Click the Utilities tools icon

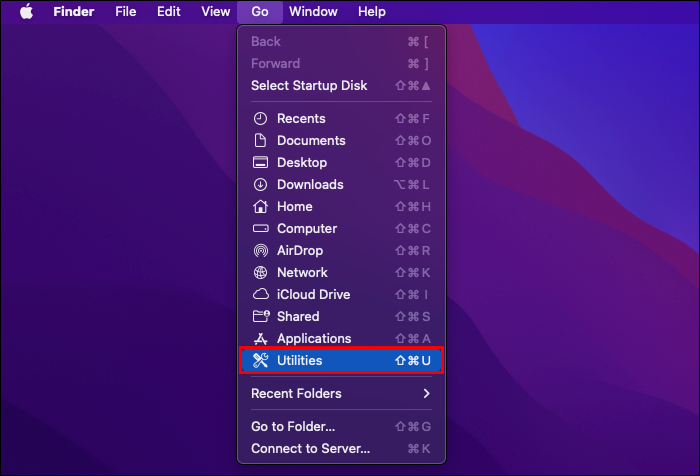pos(260,360)
